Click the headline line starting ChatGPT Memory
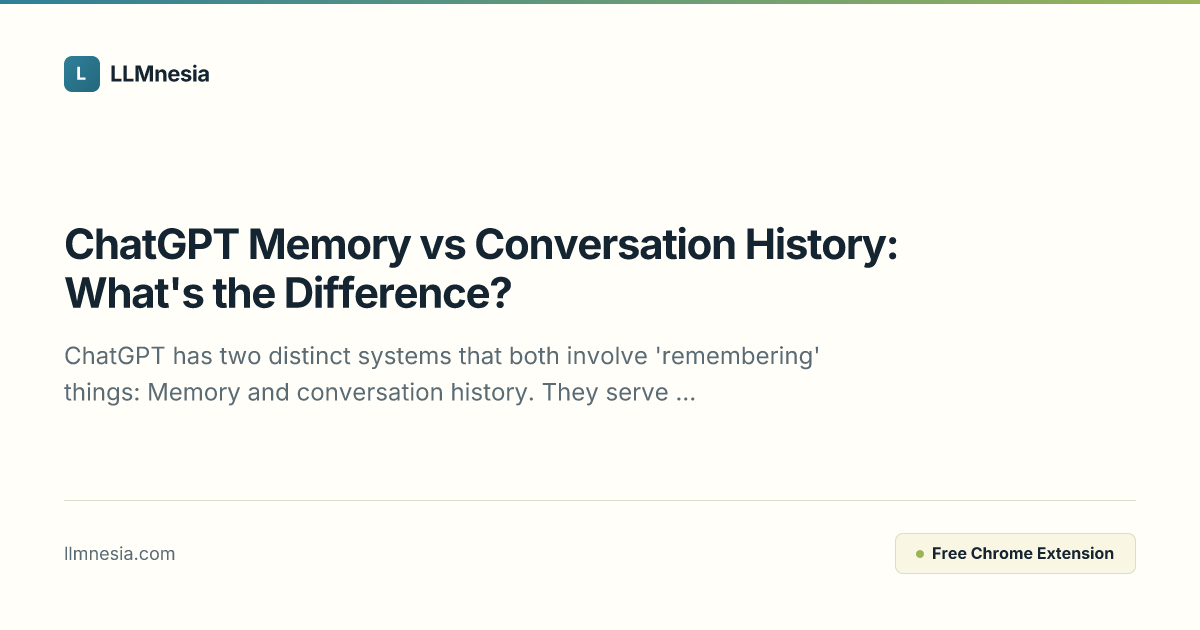Image resolution: width=1200 pixels, height=630 pixels. (x=481, y=245)
